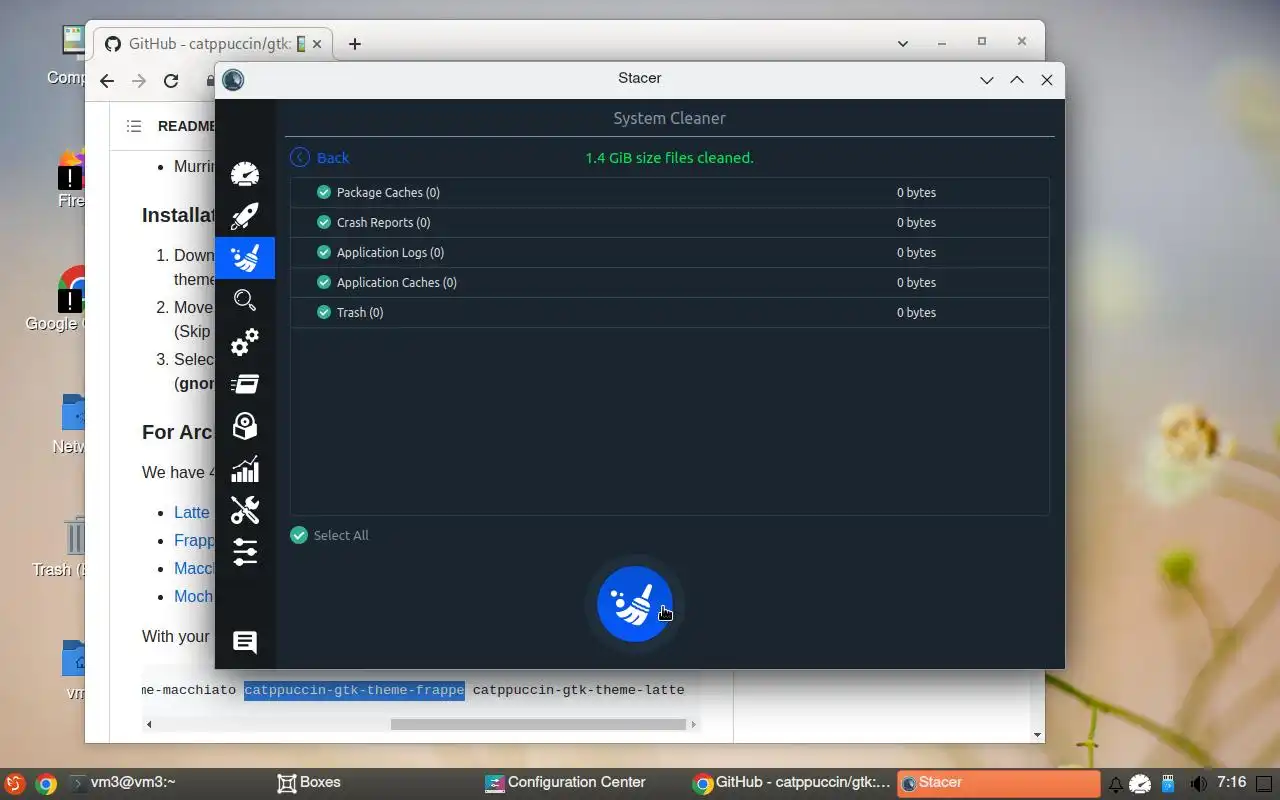Switch to GitHub Chrome window in taskbar
The height and width of the screenshot is (800, 1280).
tap(790, 783)
